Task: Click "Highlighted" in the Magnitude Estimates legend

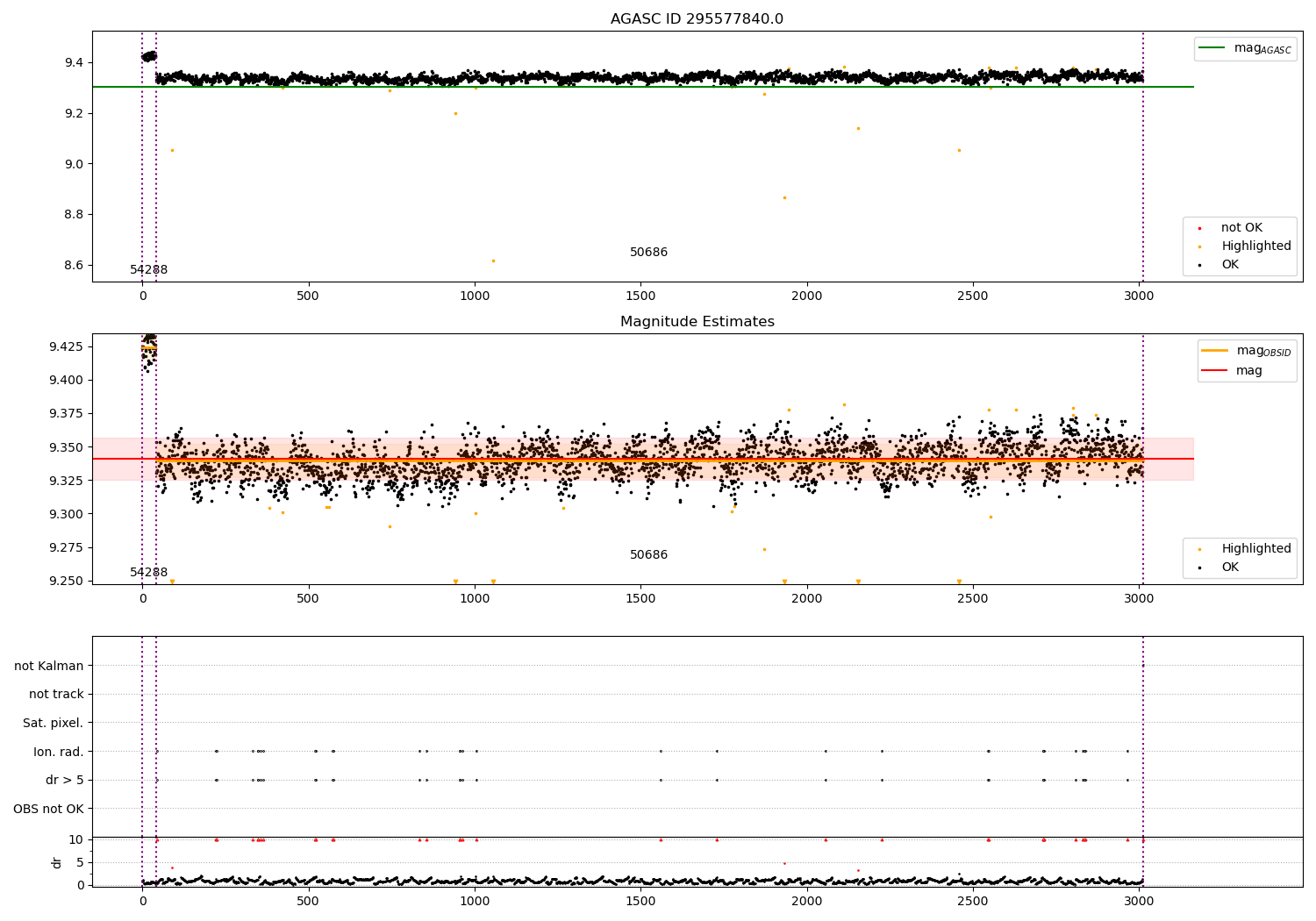Action: 1255,549
